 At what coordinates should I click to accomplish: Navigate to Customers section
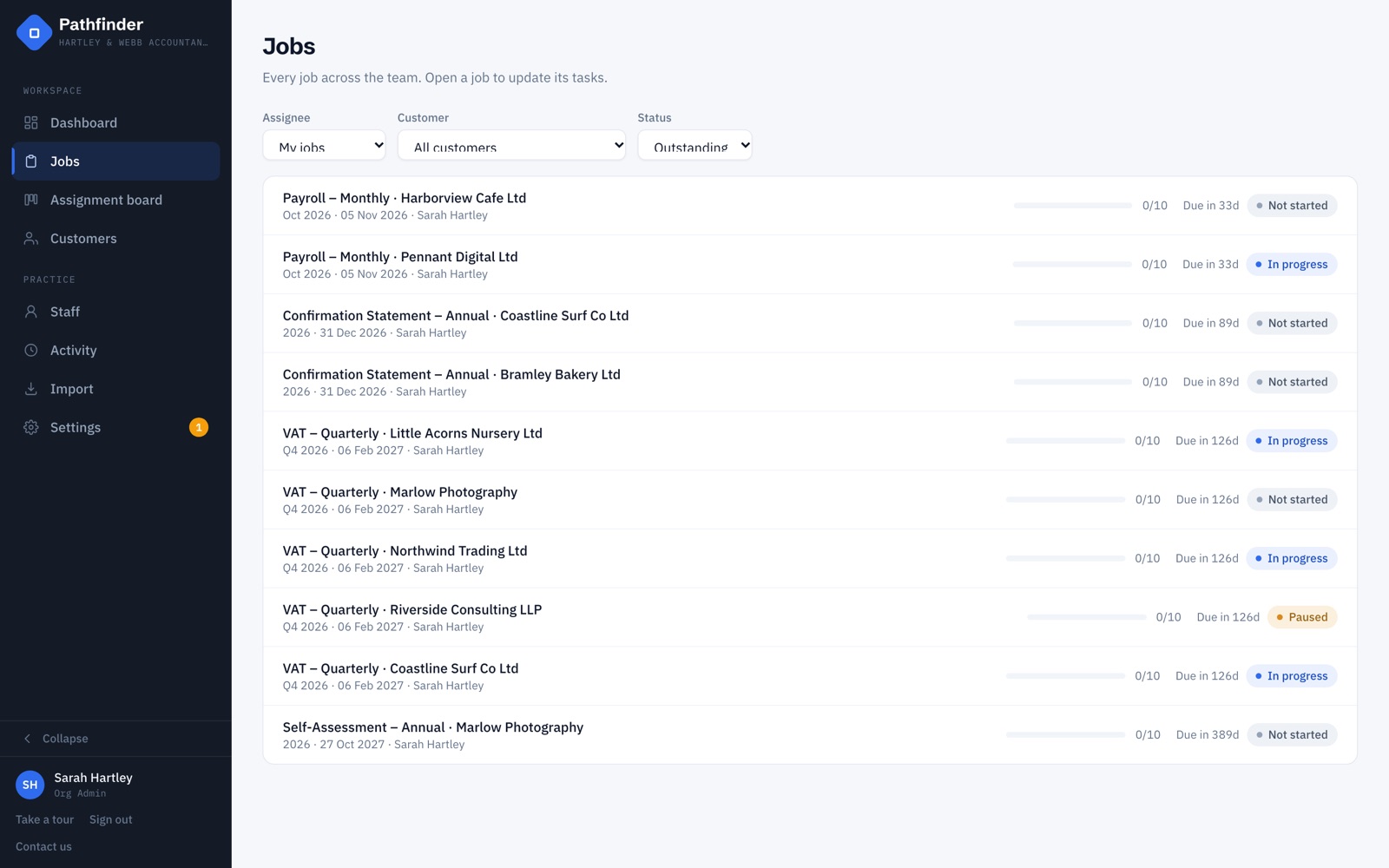(x=115, y=239)
